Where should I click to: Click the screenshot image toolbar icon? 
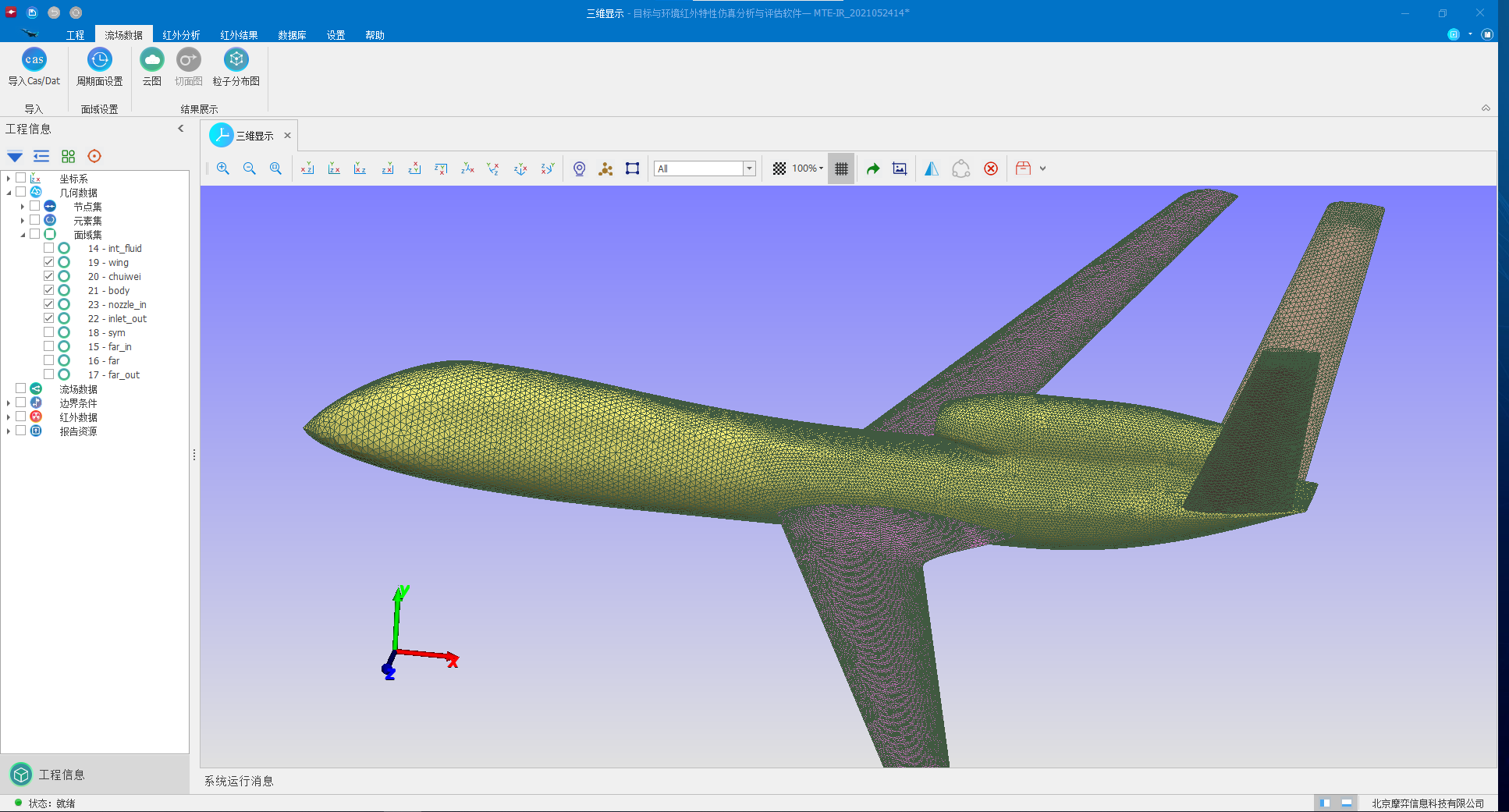pos(900,168)
